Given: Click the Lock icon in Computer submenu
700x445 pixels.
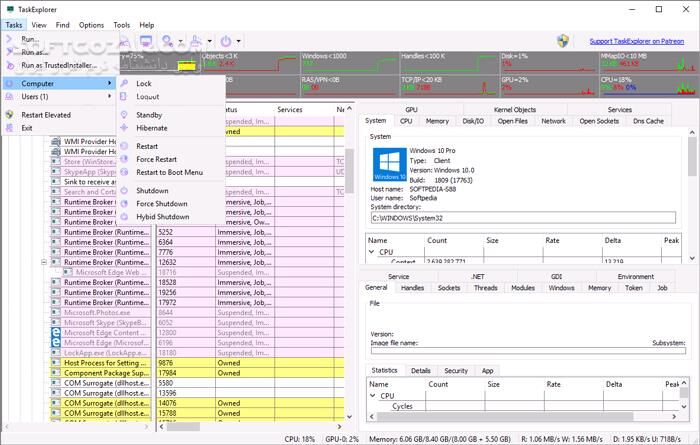Looking at the screenshot, I should tap(124, 84).
